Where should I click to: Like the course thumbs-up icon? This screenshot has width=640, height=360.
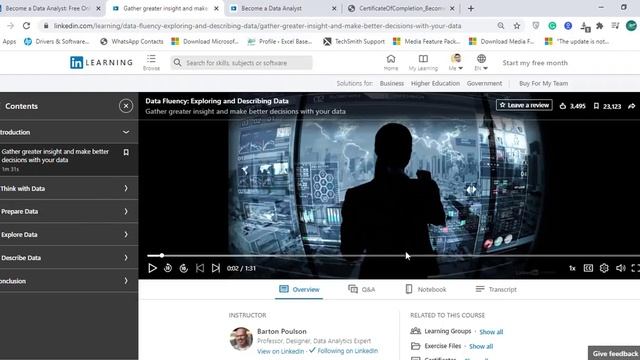click(563, 106)
